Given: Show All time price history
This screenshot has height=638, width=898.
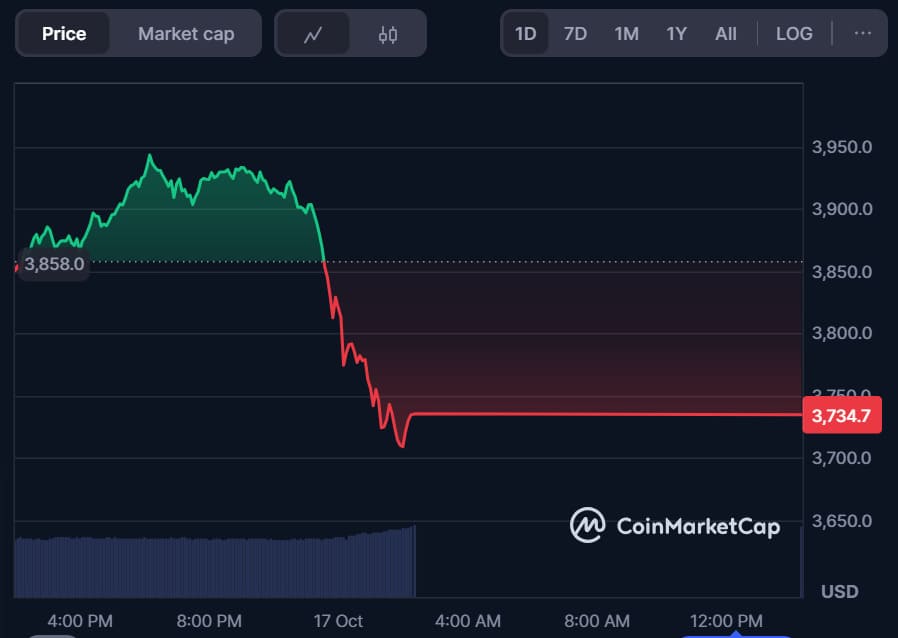Looking at the screenshot, I should click(726, 34).
